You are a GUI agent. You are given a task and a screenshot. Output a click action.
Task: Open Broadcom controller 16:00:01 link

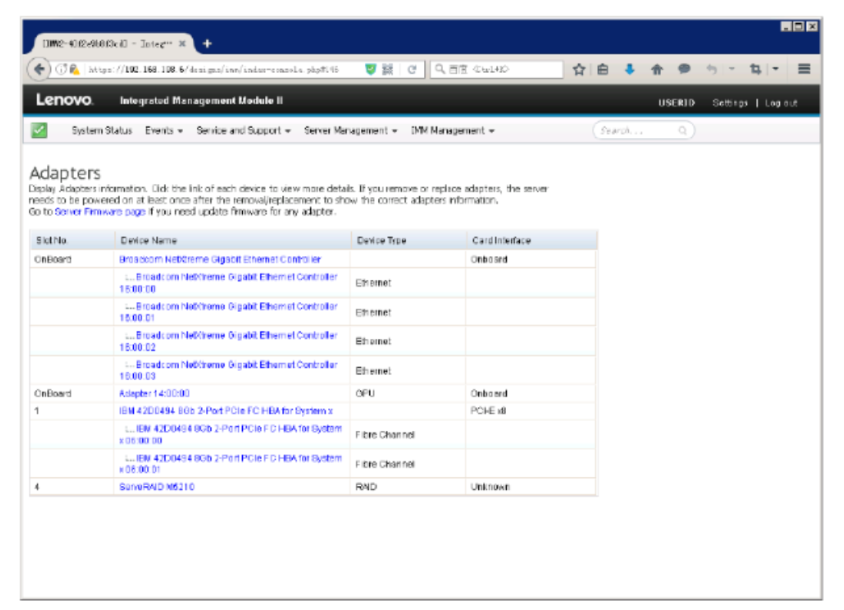click(228, 312)
